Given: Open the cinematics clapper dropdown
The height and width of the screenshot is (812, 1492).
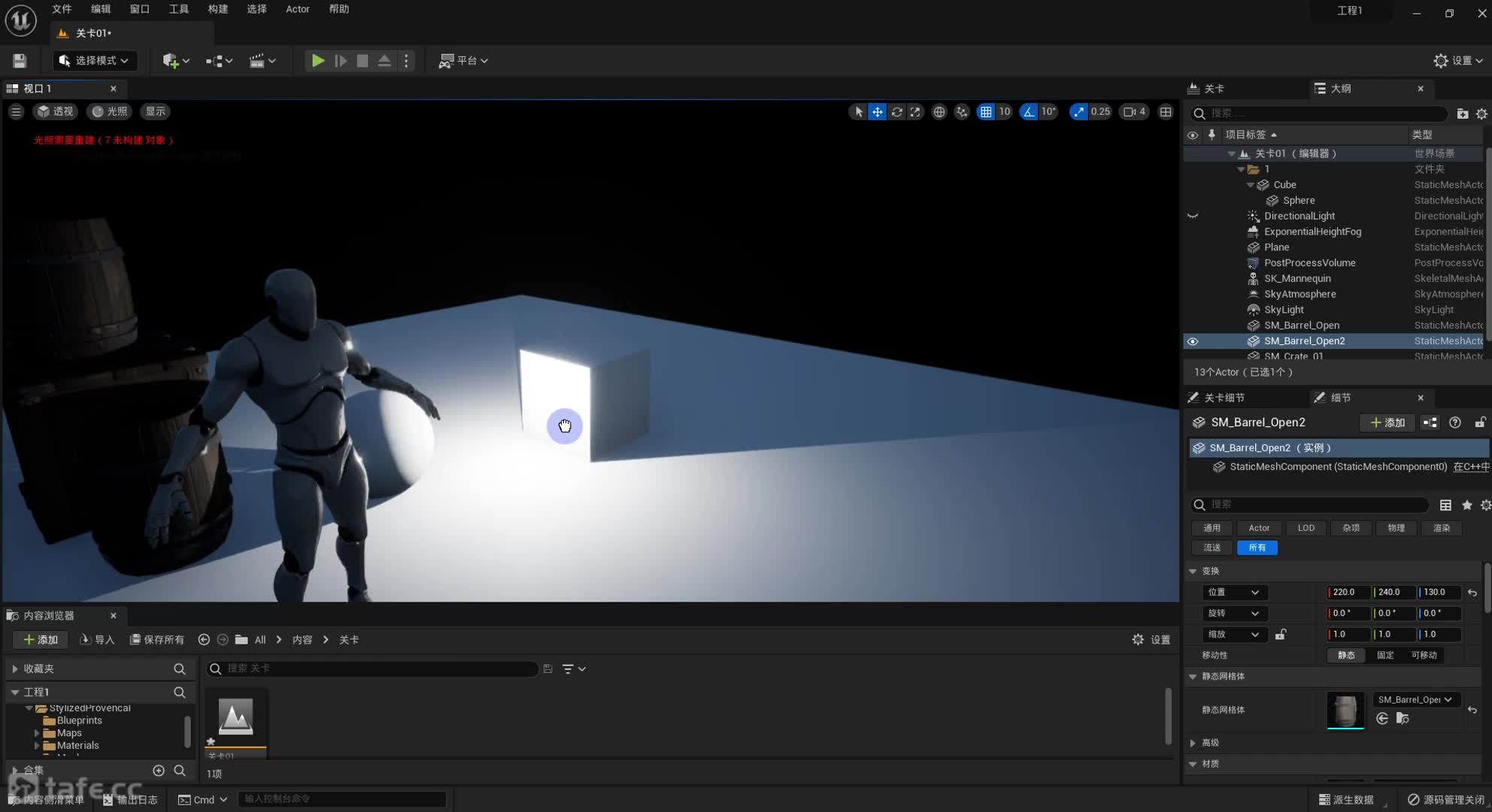Looking at the screenshot, I should click(262, 61).
